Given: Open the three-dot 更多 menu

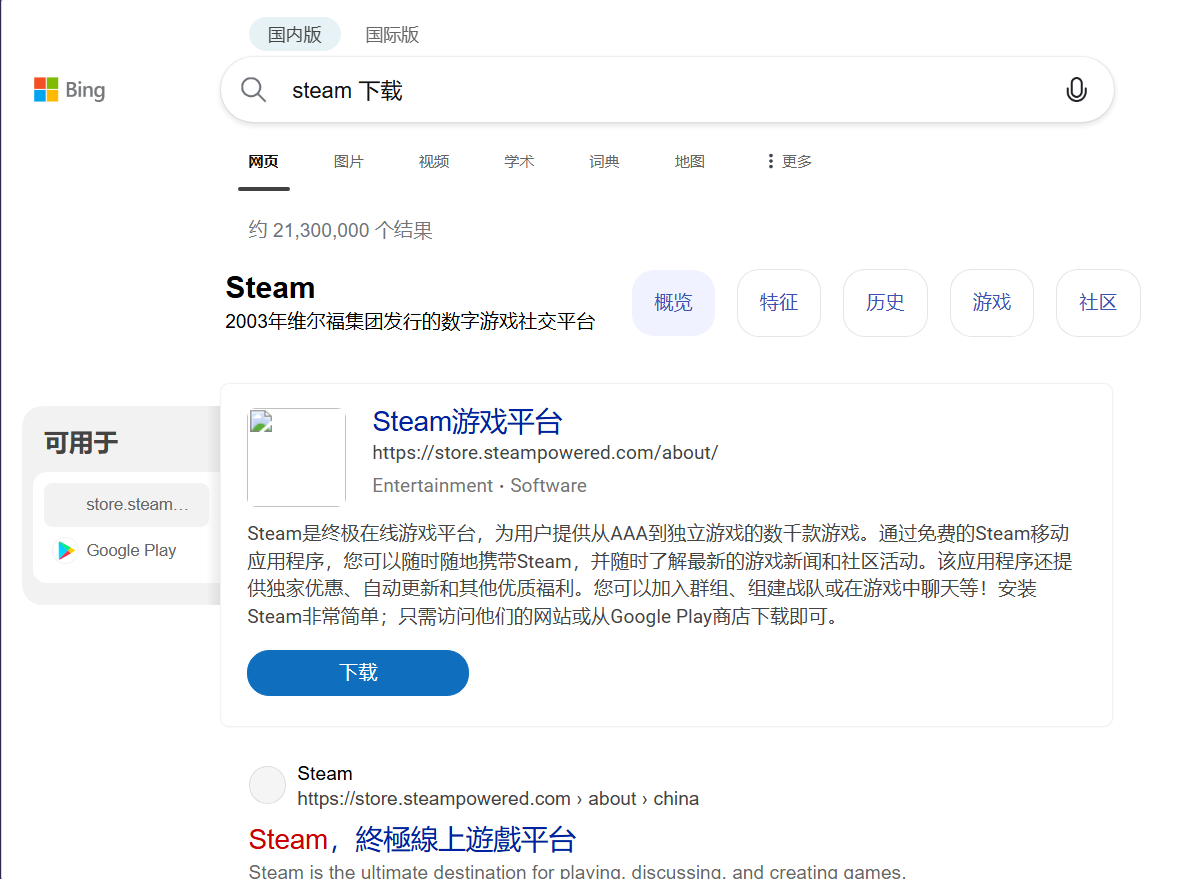Looking at the screenshot, I should 789,161.
